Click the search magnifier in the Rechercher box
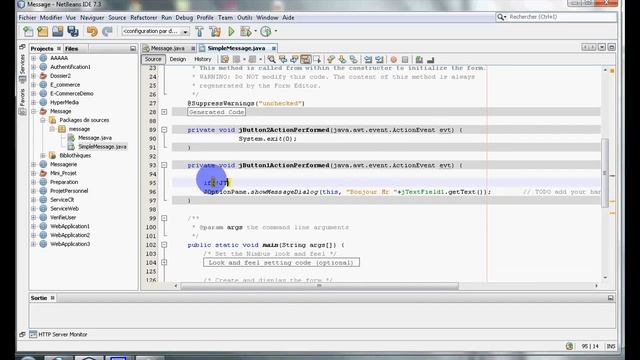This screenshot has height=360, width=640. tap(501, 17)
